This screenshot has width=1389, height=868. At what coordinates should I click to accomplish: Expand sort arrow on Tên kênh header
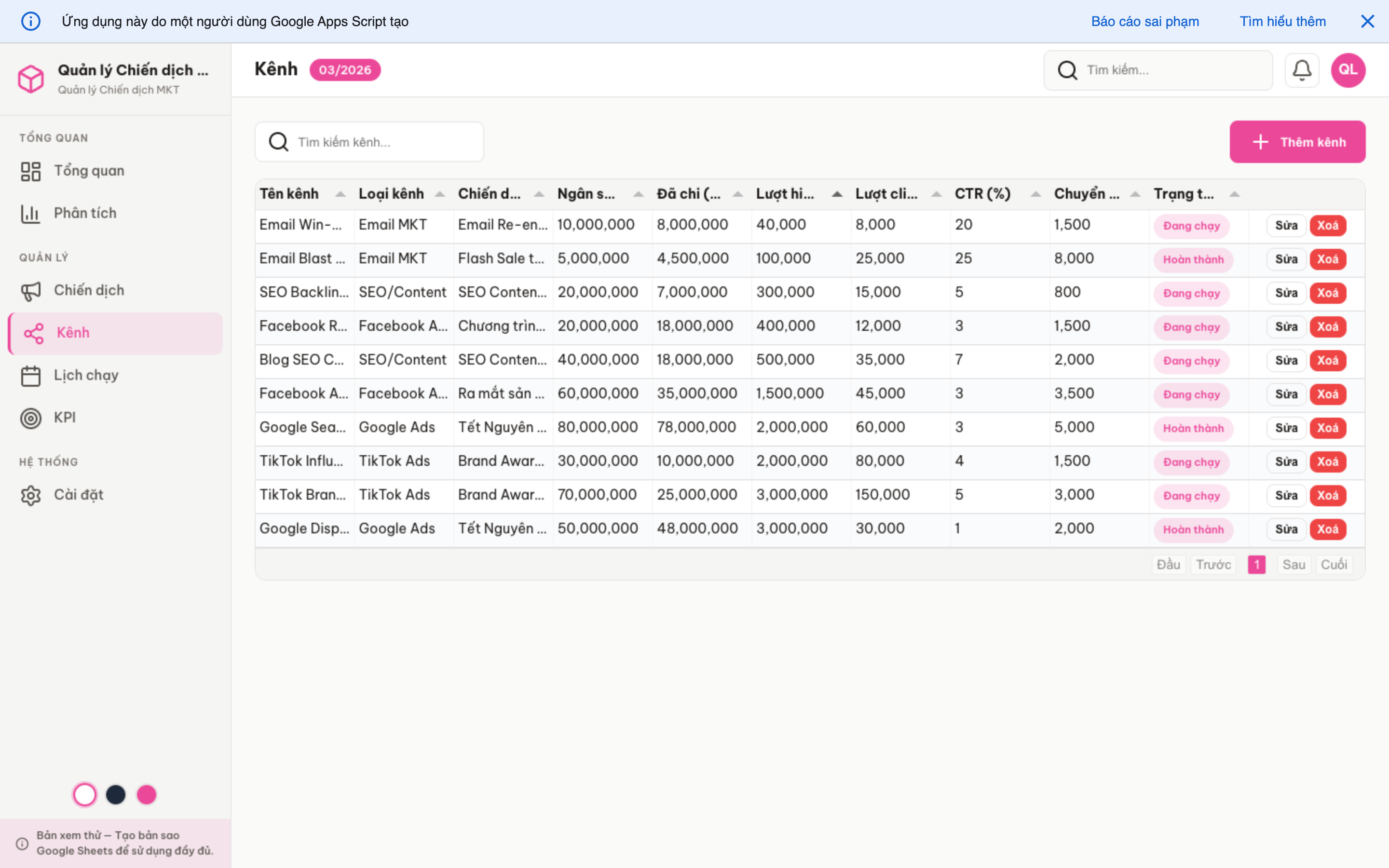(340, 194)
